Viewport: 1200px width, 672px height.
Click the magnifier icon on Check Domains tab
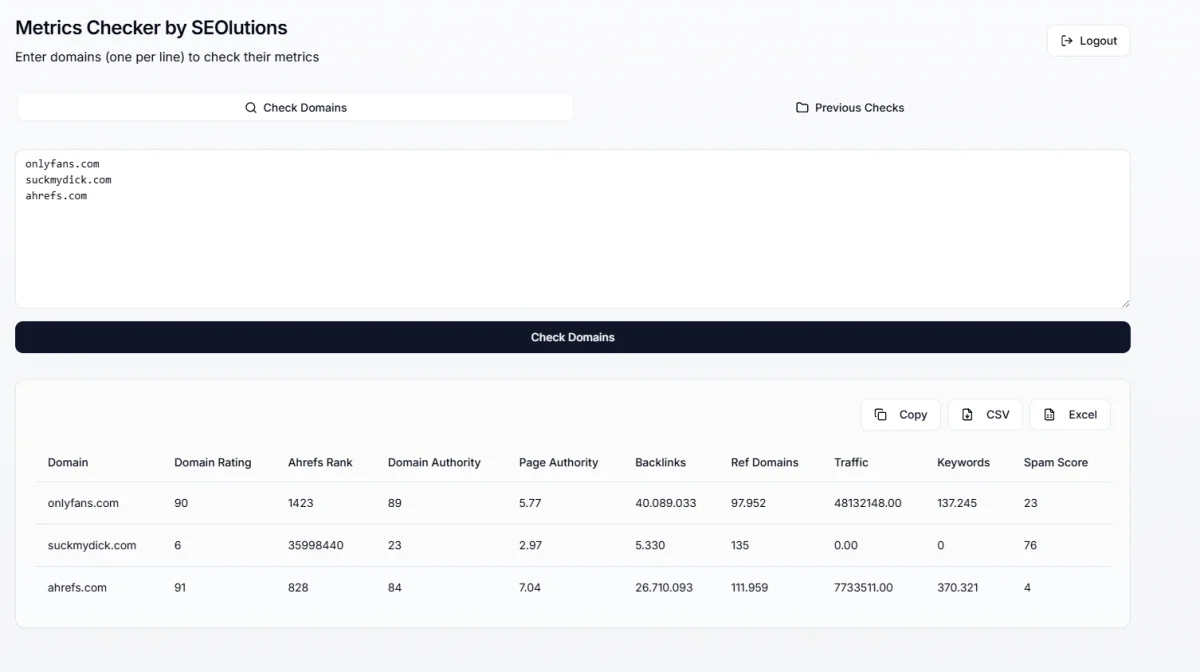click(251, 108)
